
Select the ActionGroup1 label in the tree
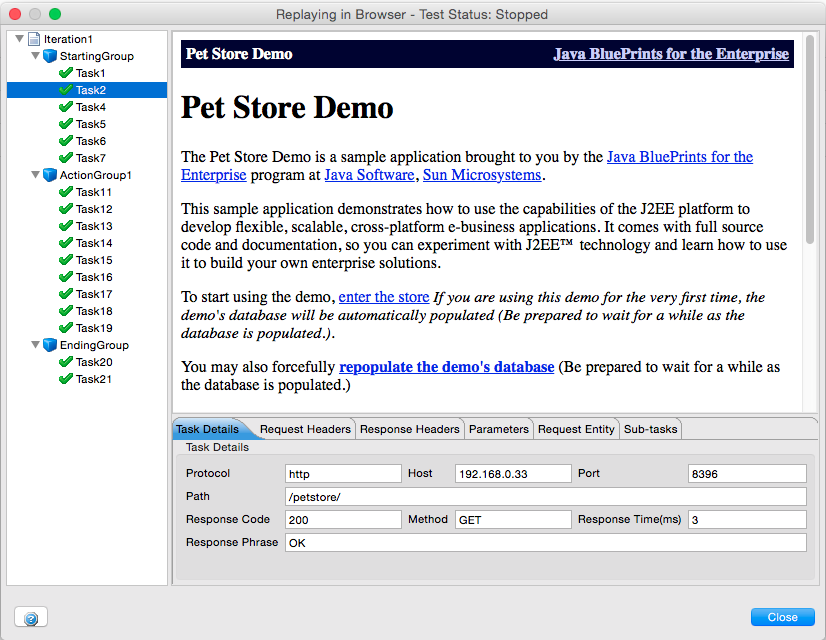(x=95, y=175)
